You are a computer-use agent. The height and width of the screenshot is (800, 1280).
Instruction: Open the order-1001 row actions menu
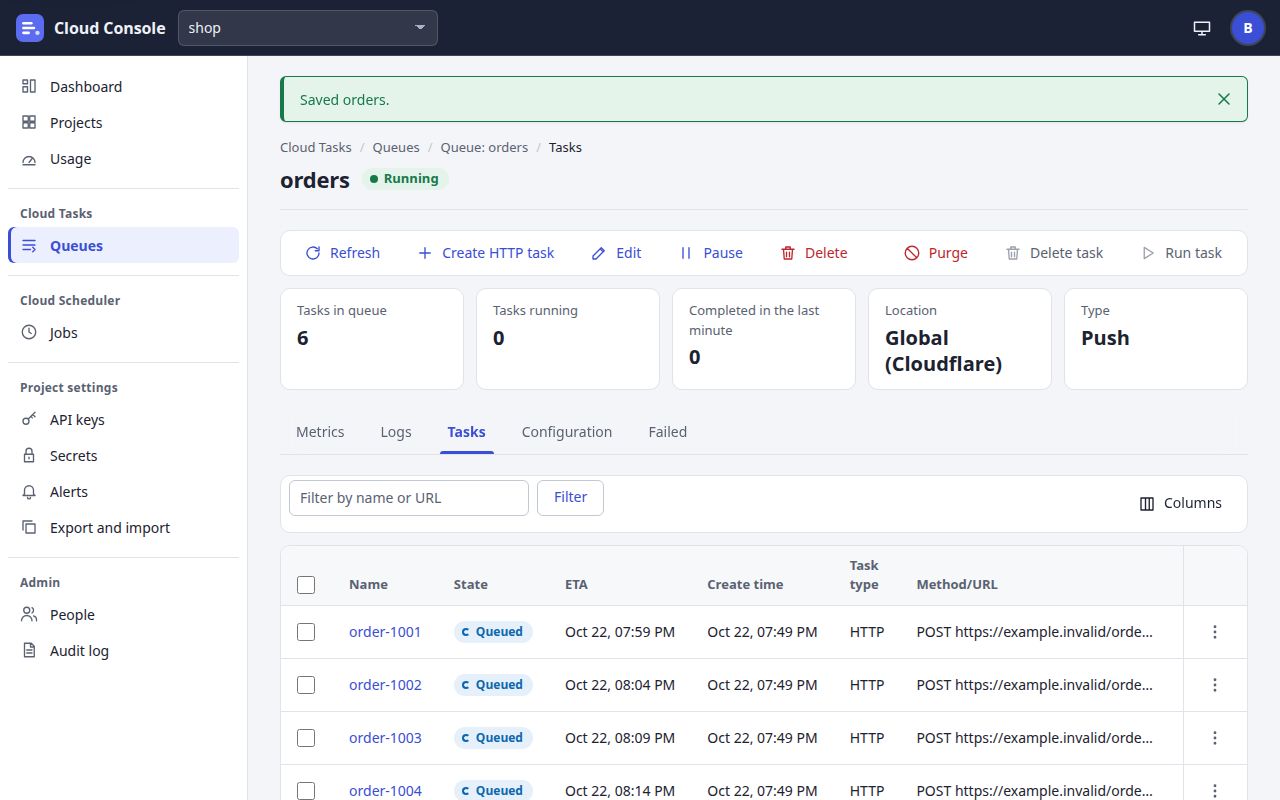1215,632
